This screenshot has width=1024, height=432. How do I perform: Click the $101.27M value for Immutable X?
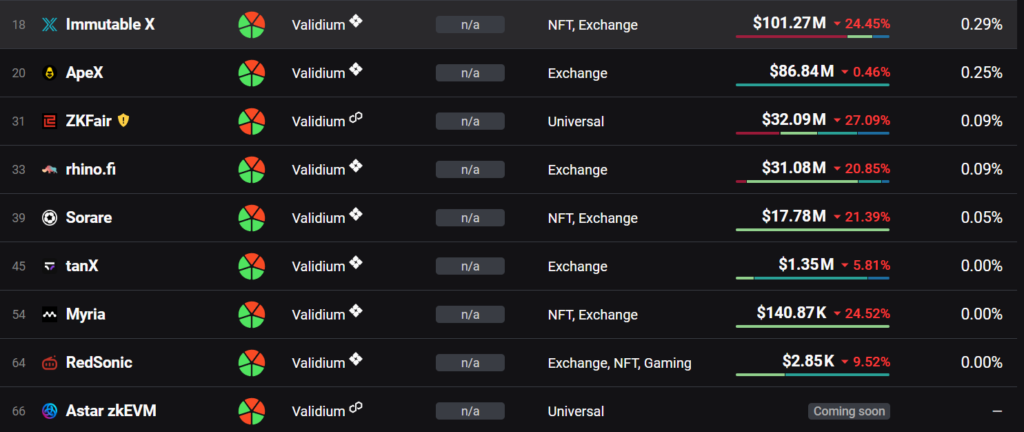point(789,21)
